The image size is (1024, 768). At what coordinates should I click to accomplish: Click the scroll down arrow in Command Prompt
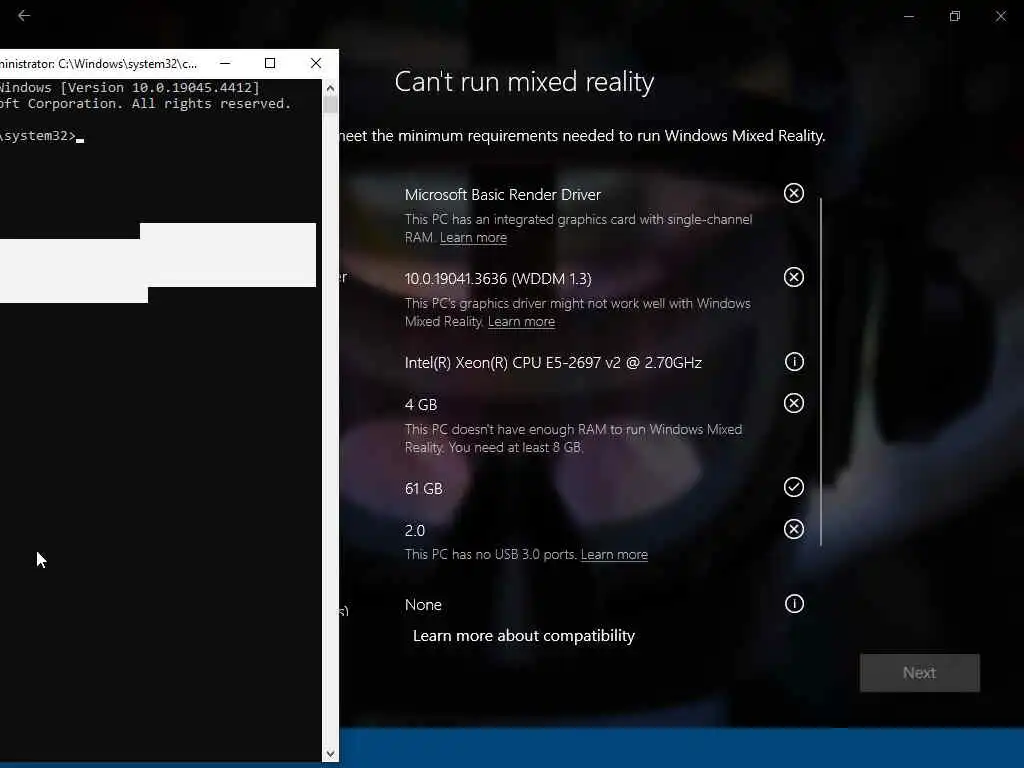click(x=330, y=754)
